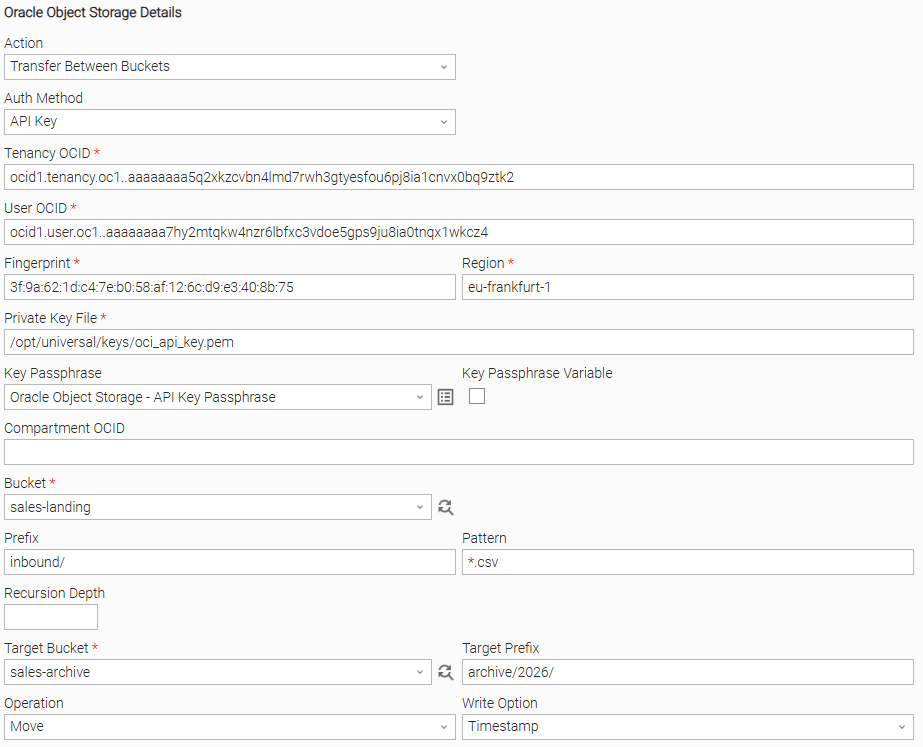Open the Auth Method dropdown

pos(230,122)
